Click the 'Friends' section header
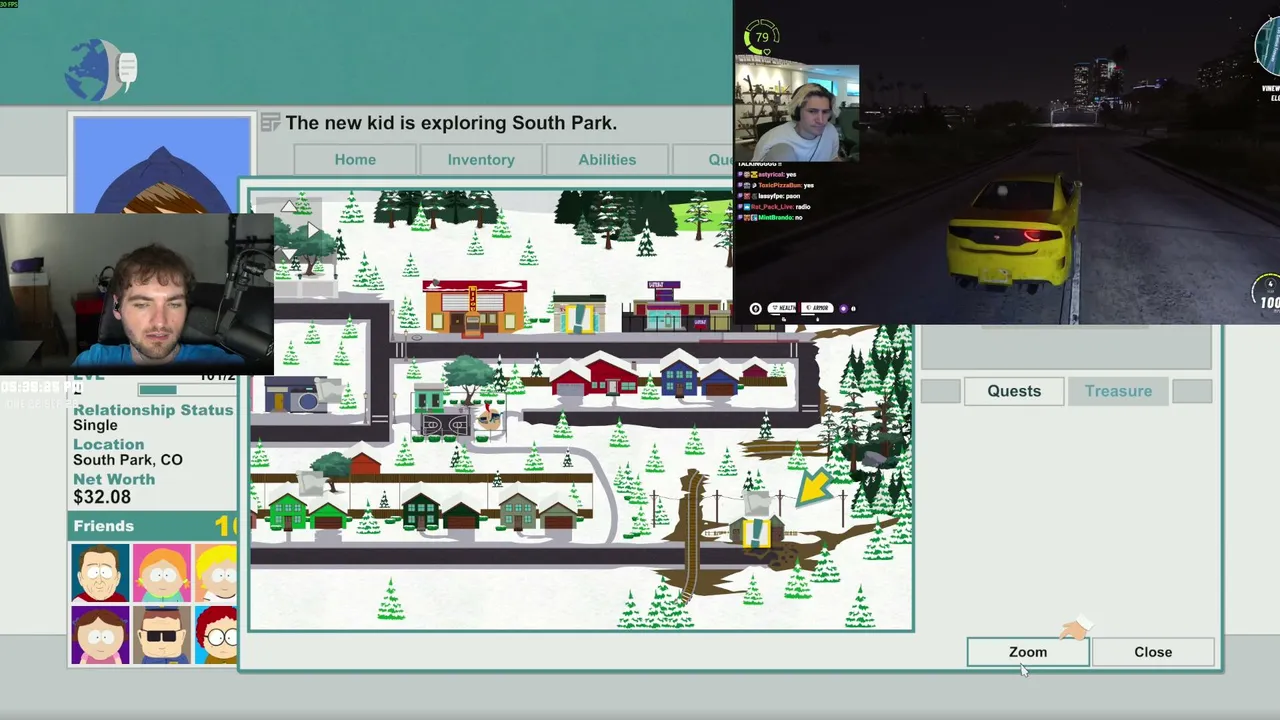Screen dimensions: 1280x720 (x=103, y=526)
